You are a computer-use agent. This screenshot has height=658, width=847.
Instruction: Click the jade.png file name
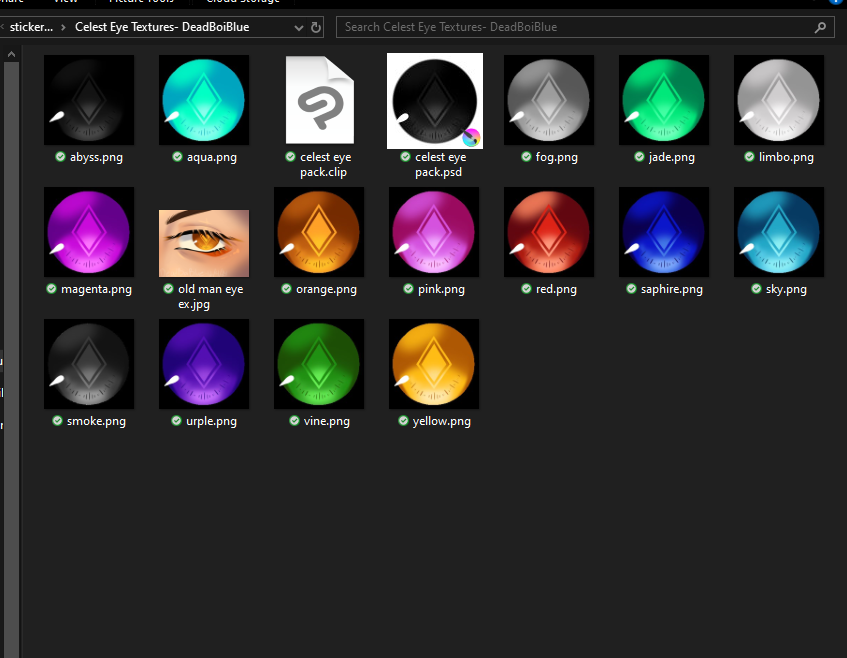(x=671, y=157)
